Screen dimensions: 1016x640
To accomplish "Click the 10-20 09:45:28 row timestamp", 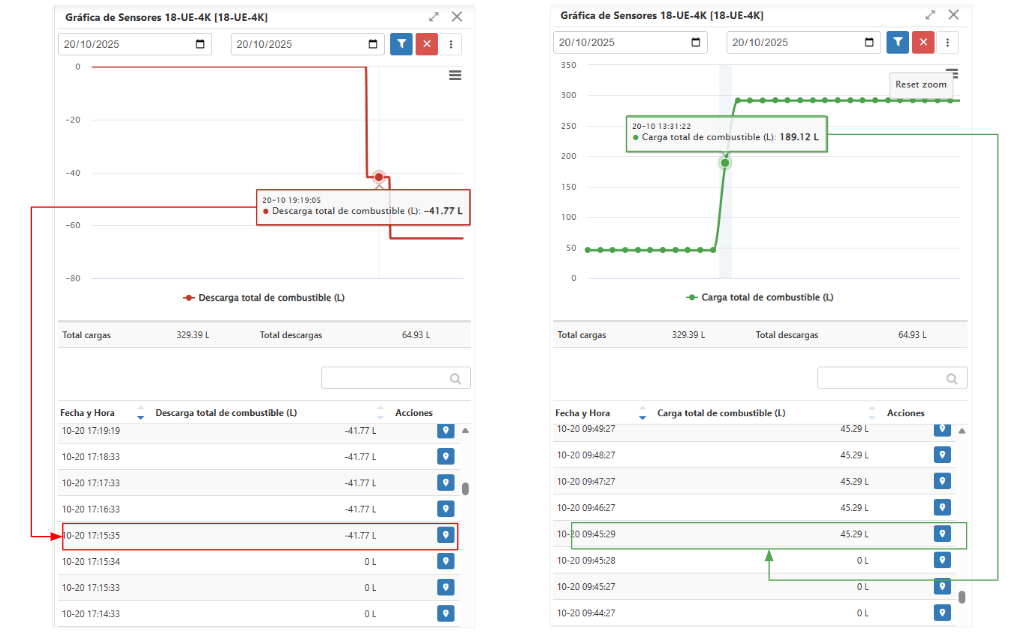I will tap(586, 560).
